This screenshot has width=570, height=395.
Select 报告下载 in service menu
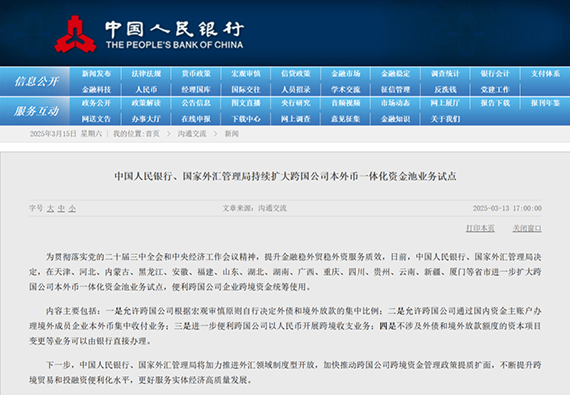[x=495, y=103]
